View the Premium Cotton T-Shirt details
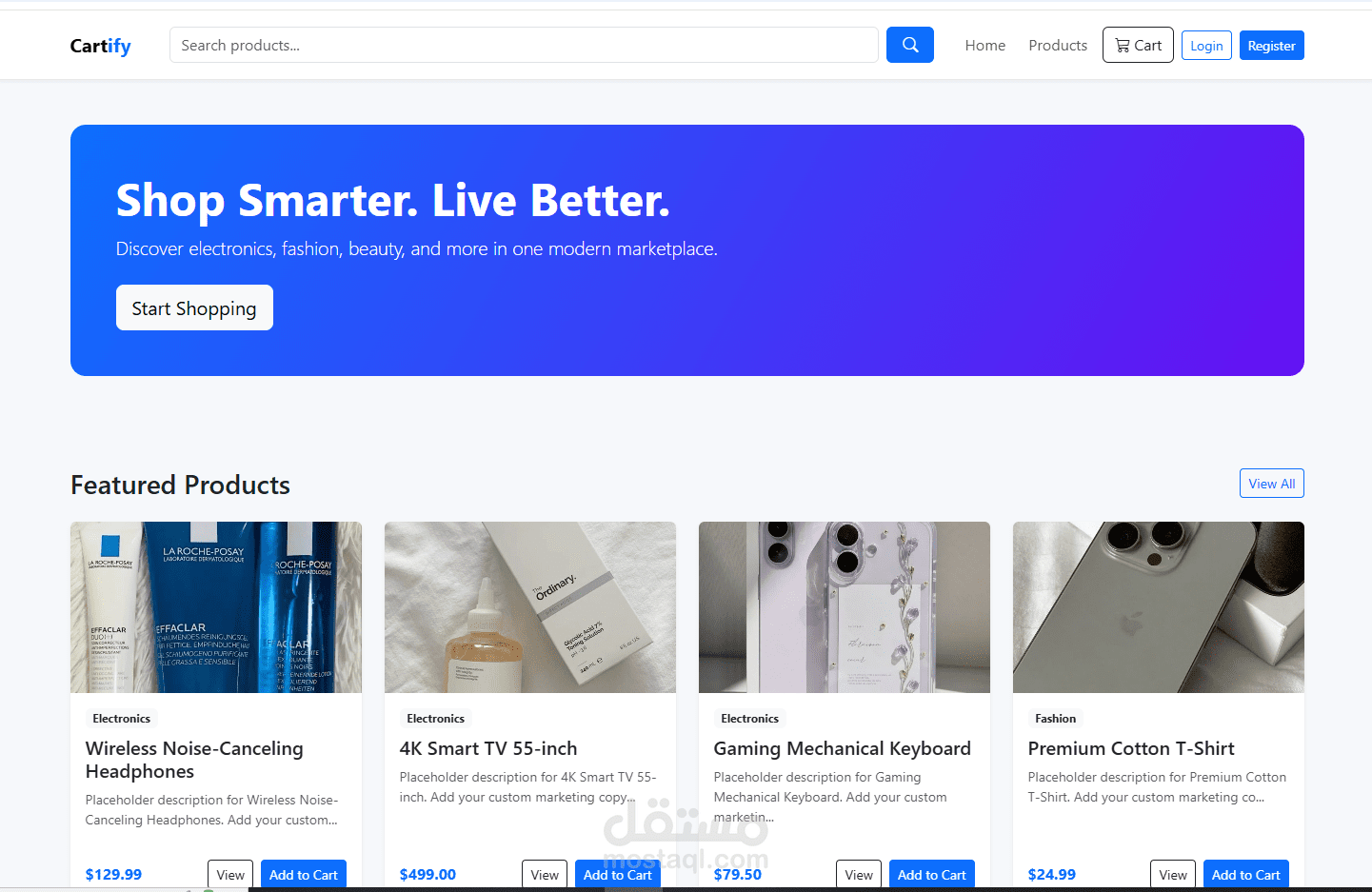 click(x=1173, y=874)
